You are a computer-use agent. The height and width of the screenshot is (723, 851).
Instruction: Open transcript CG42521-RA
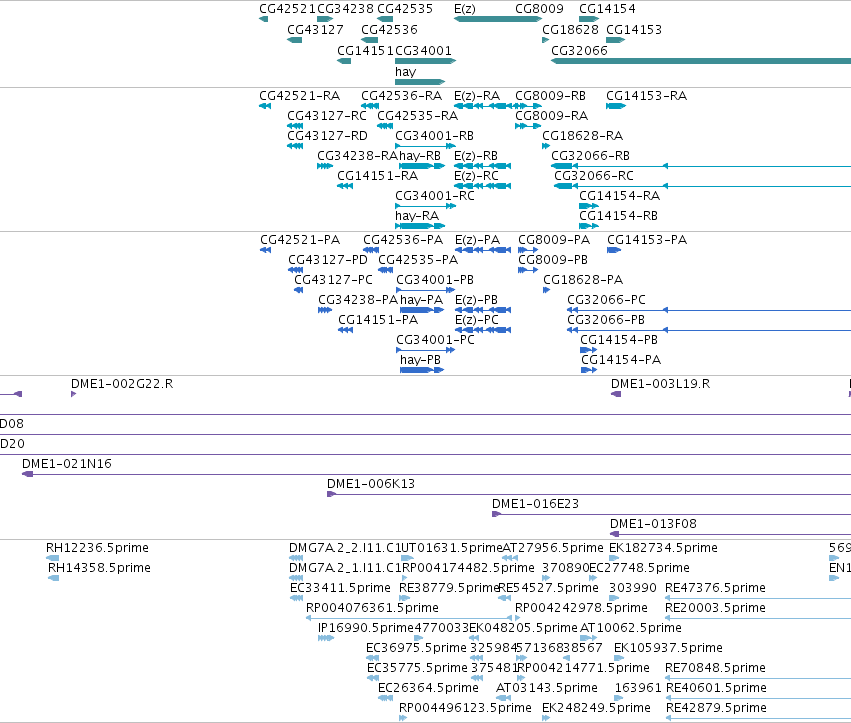pos(300,96)
